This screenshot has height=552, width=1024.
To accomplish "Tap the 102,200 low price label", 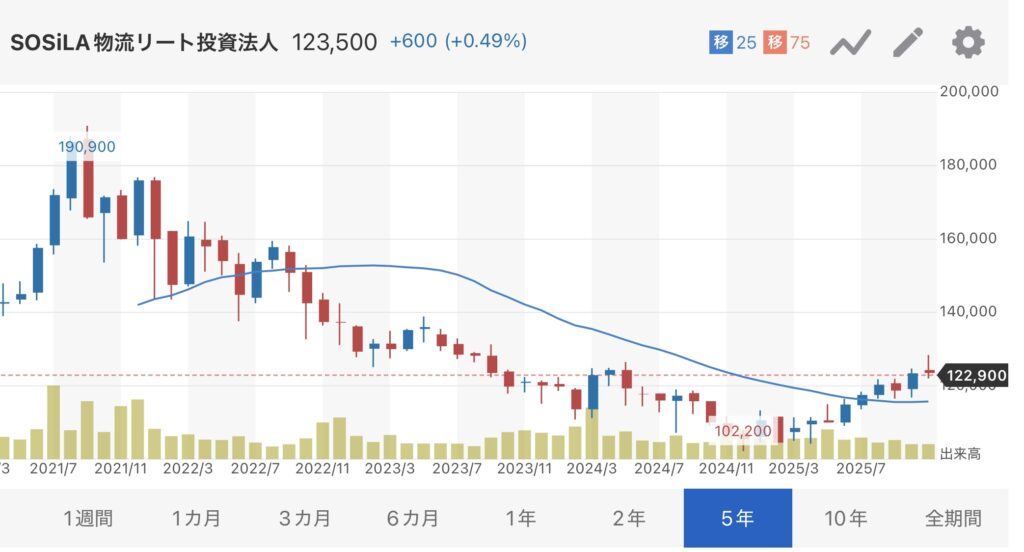I will [742, 431].
